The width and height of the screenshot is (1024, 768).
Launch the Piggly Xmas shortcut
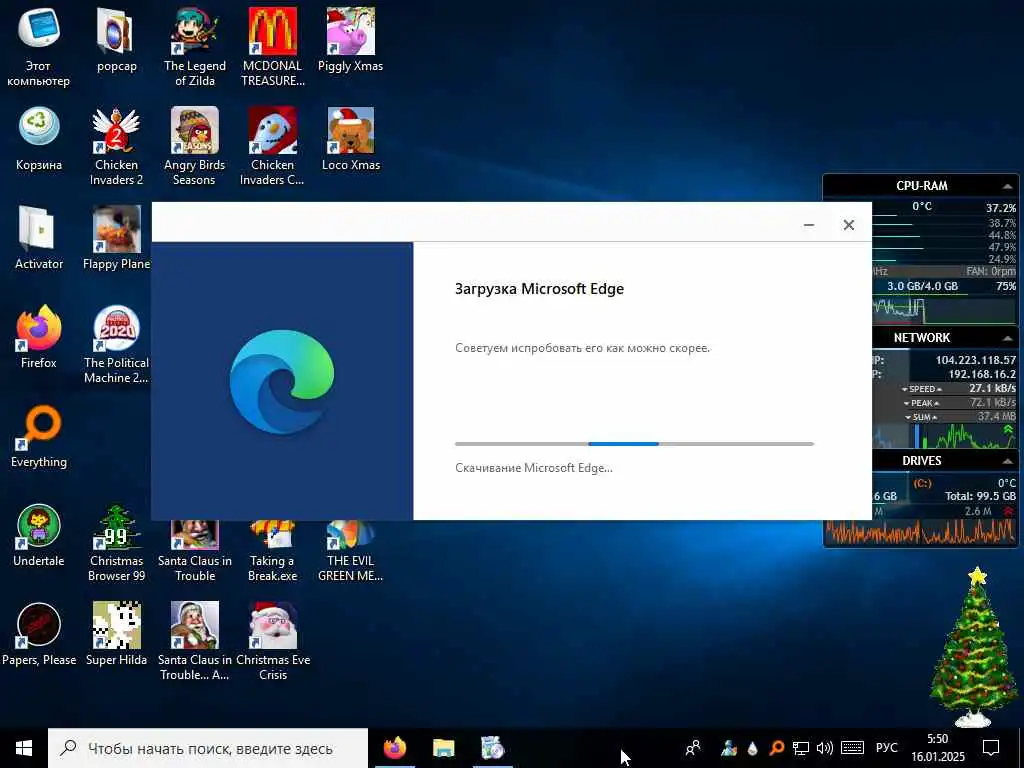(351, 39)
